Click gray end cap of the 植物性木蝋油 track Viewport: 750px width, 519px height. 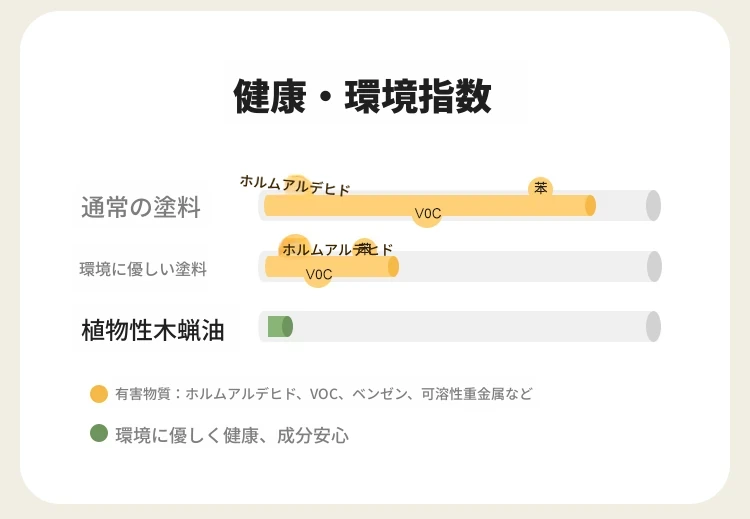pyautogui.click(x=653, y=327)
